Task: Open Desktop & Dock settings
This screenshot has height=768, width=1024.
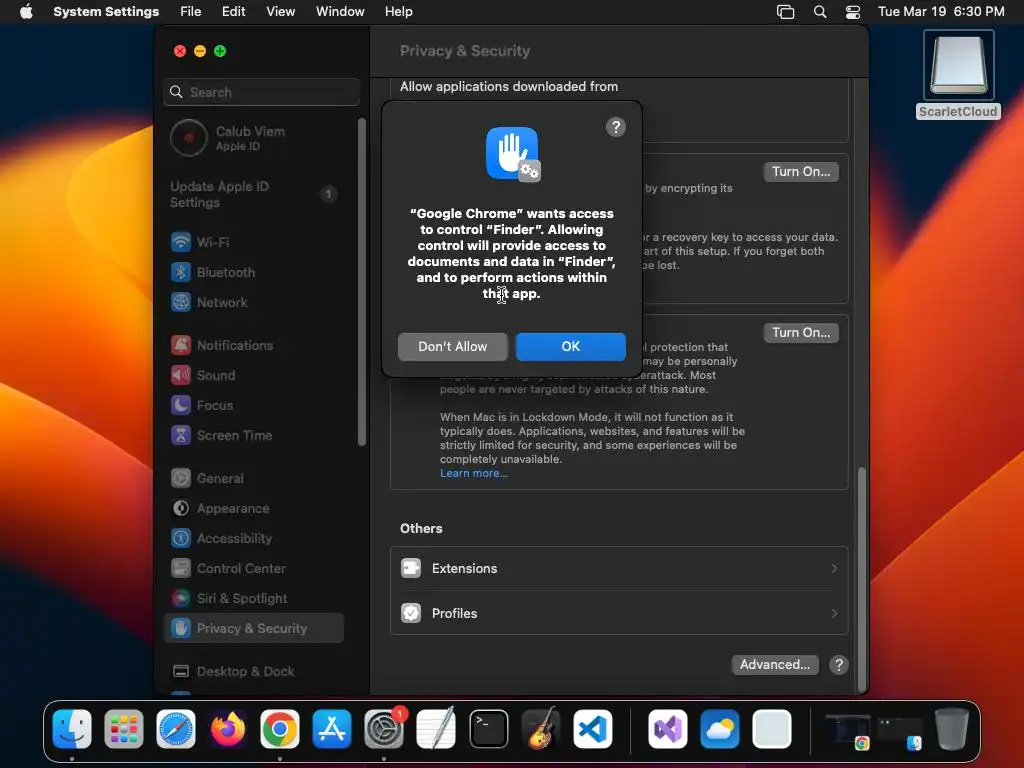Action: coord(254,671)
